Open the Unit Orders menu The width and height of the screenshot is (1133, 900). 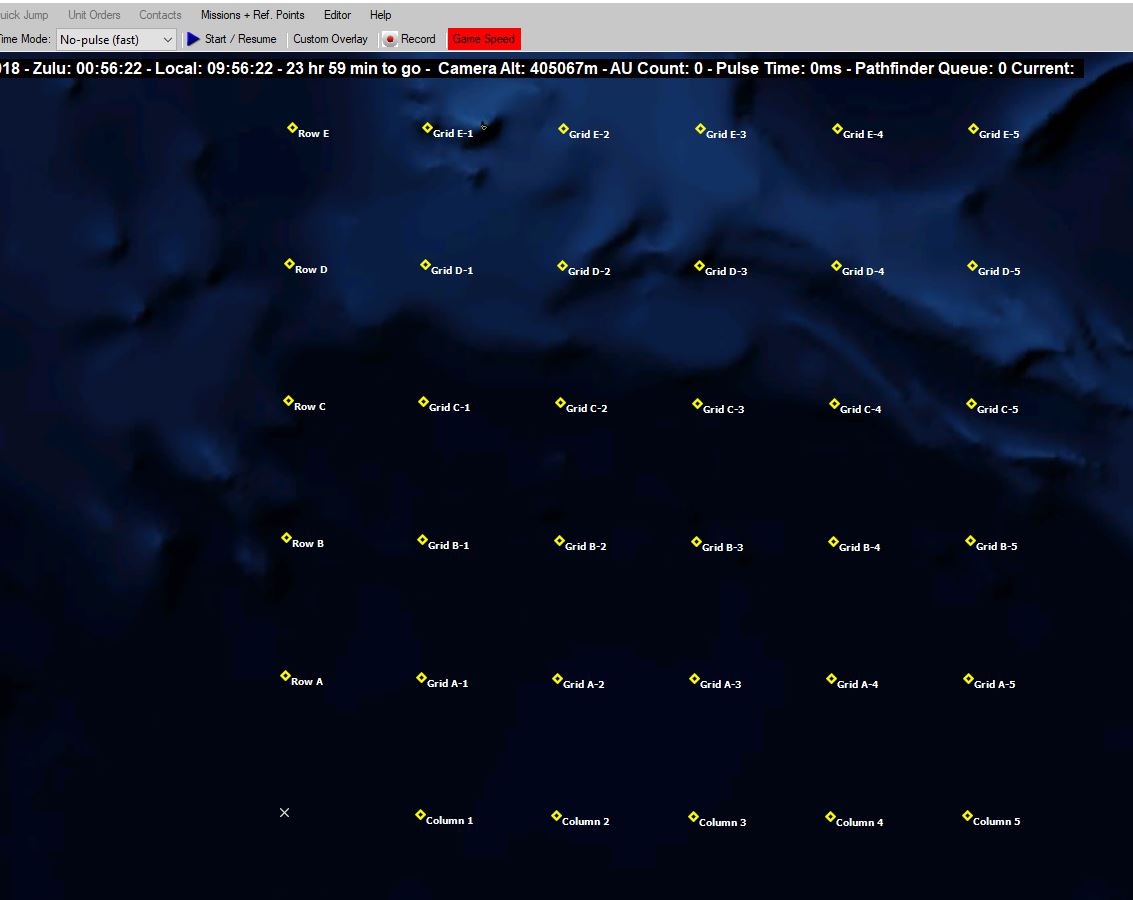(x=94, y=14)
